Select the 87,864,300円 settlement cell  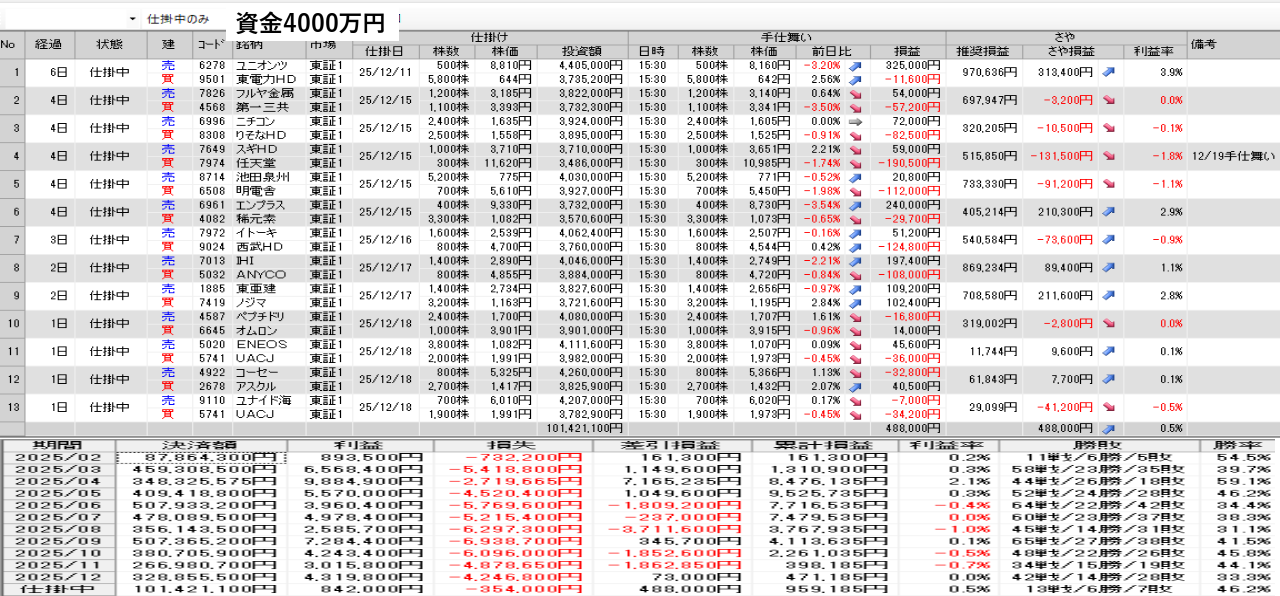coord(199,458)
